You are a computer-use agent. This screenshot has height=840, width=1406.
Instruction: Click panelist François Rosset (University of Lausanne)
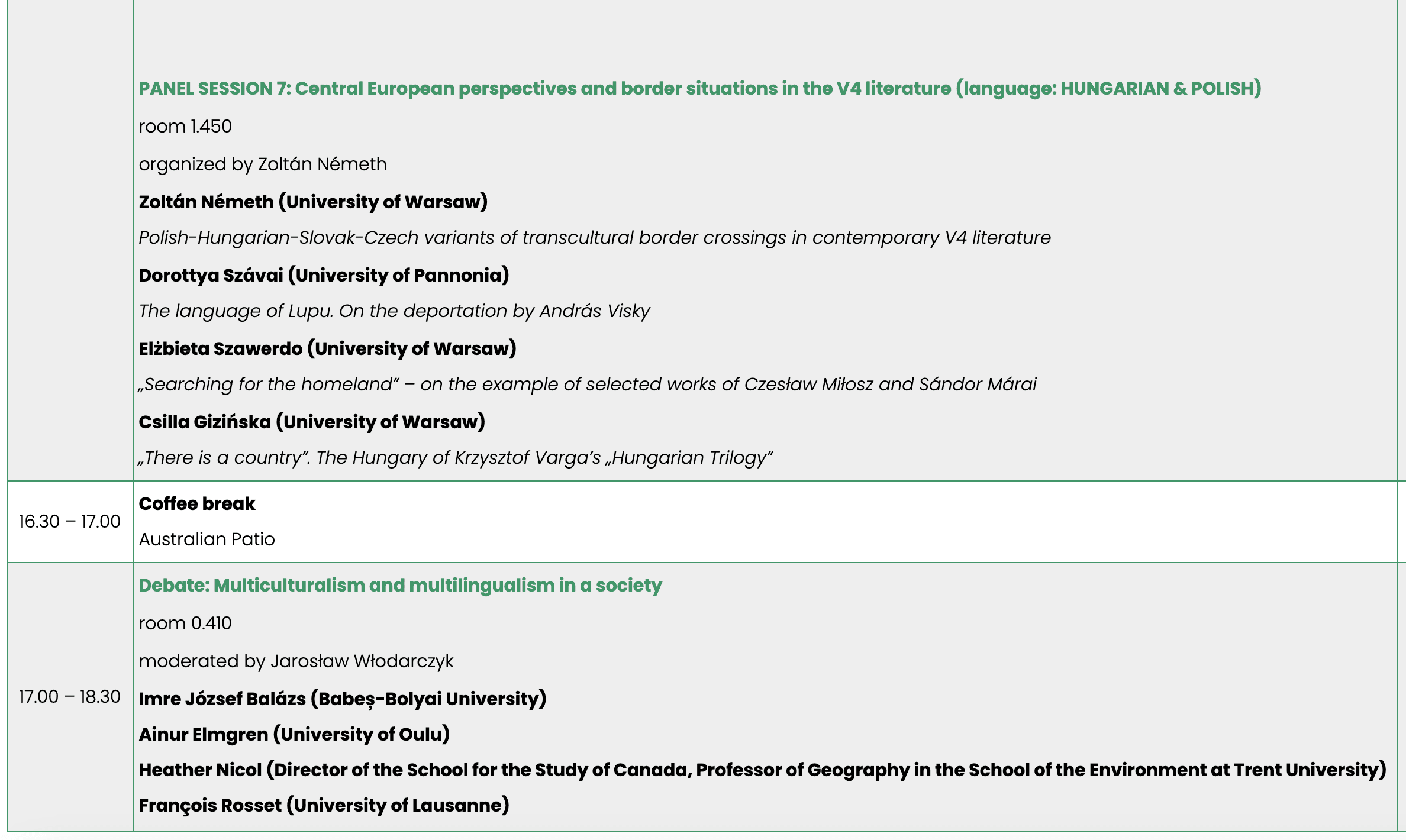click(x=324, y=806)
